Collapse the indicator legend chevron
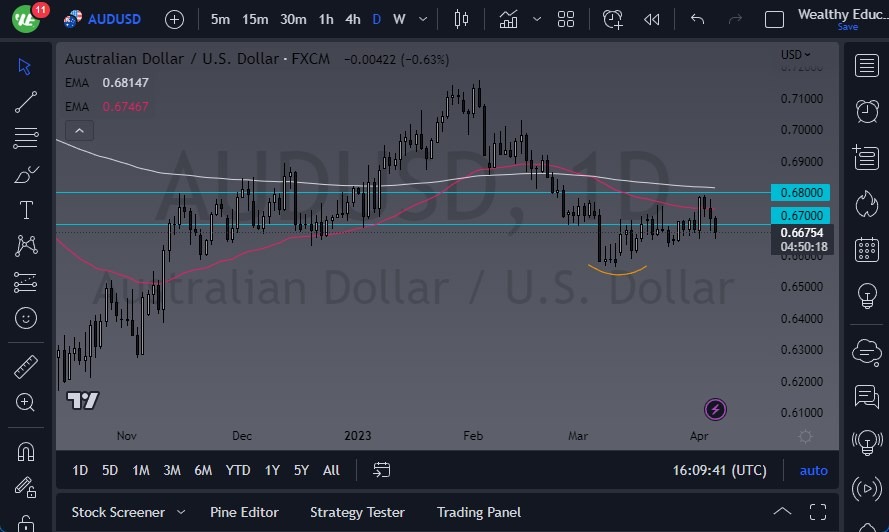The width and height of the screenshot is (889, 532). pos(79,130)
